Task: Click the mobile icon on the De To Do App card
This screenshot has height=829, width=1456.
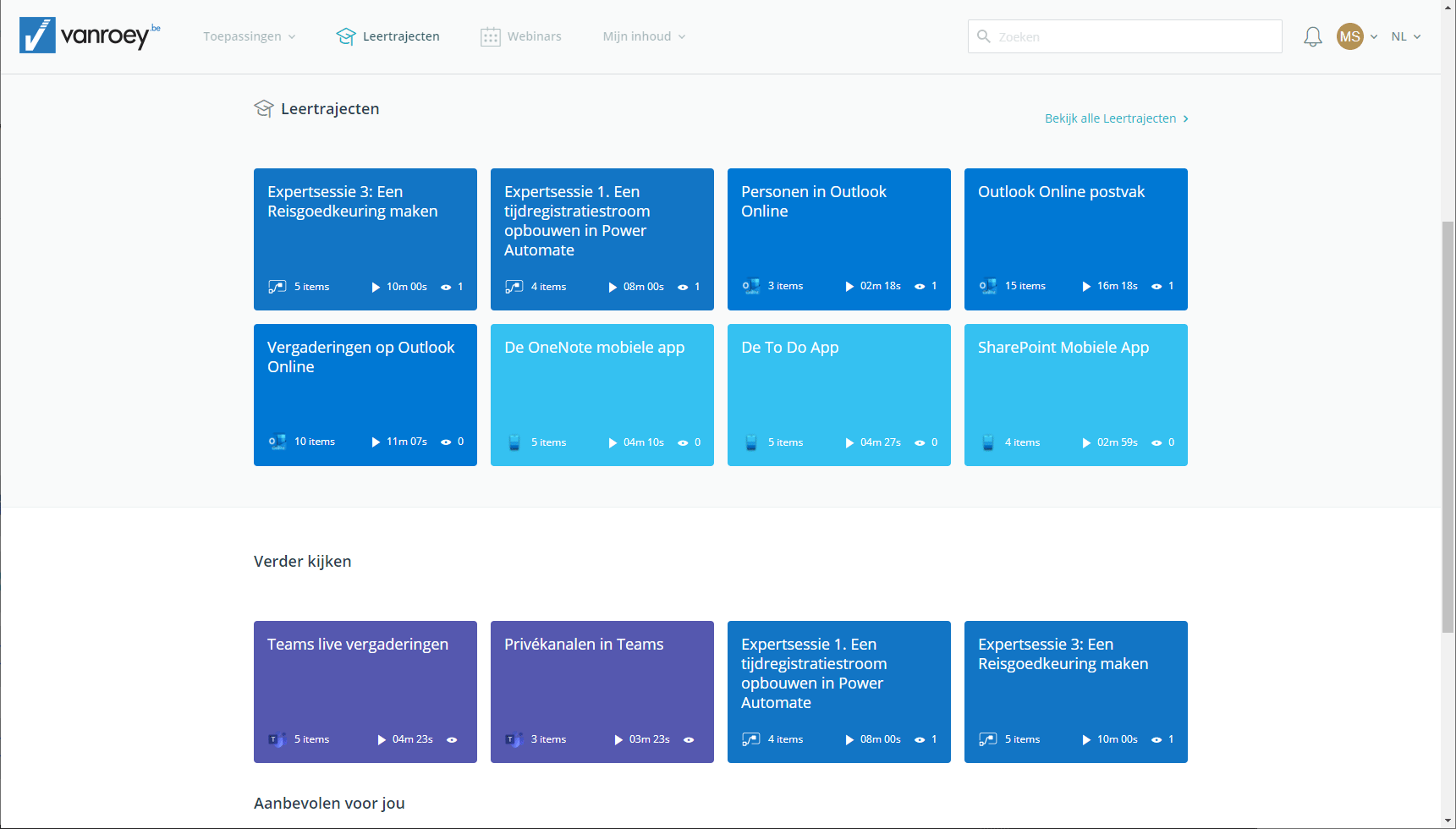Action: (751, 442)
